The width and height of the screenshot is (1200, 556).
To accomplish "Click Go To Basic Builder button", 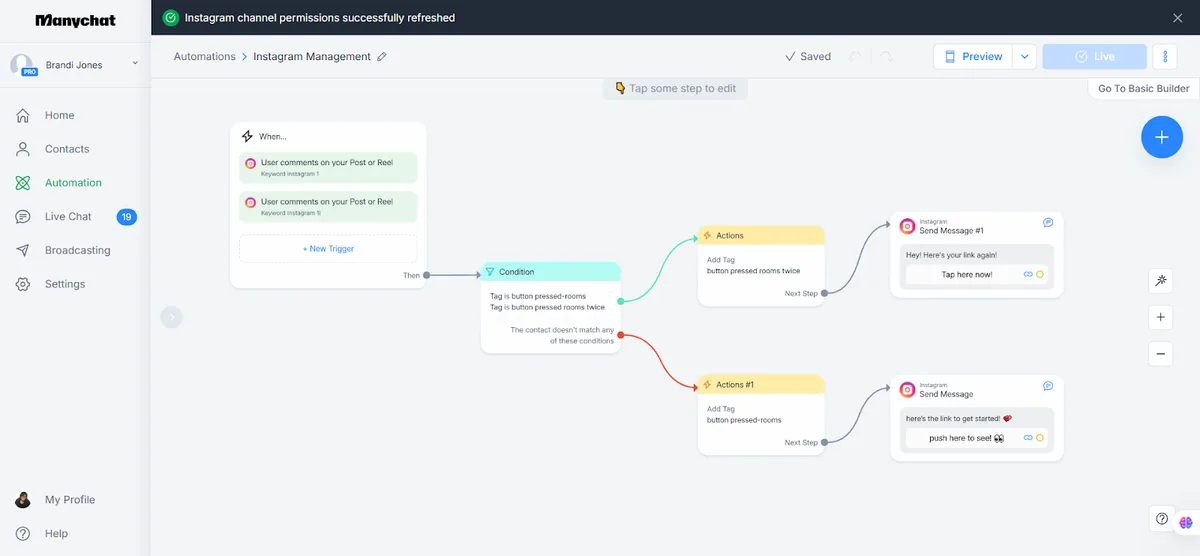I will [x=1143, y=88].
